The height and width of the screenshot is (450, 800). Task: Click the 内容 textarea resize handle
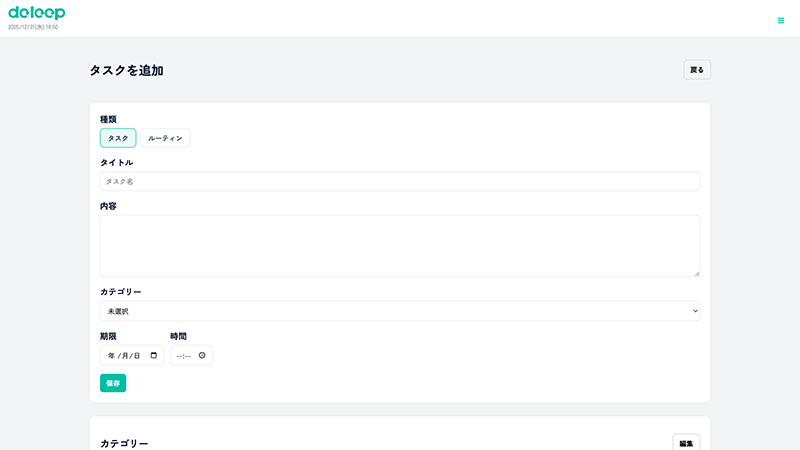(696, 273)
